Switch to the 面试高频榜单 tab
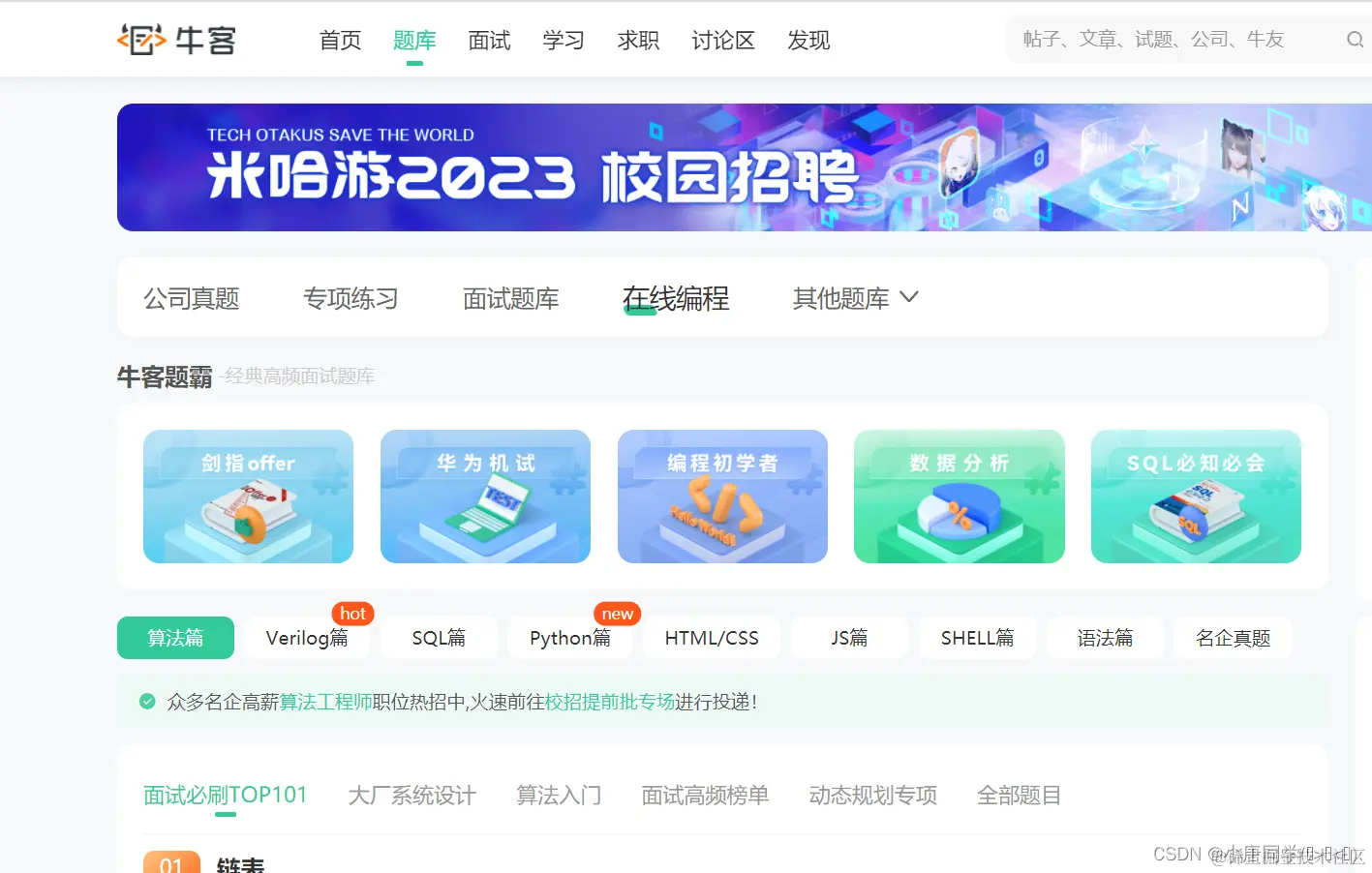The height and width of the screenshot is (873, 1372). (x=705, y=796)
